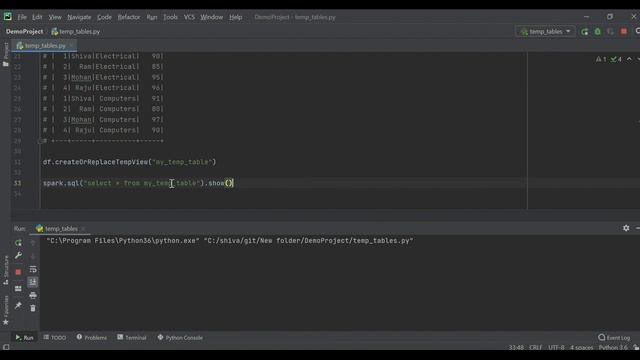This screenshot has height=360, width=640.
Task: Run with coverage from the top toolbar
Action: click(611, 32)
